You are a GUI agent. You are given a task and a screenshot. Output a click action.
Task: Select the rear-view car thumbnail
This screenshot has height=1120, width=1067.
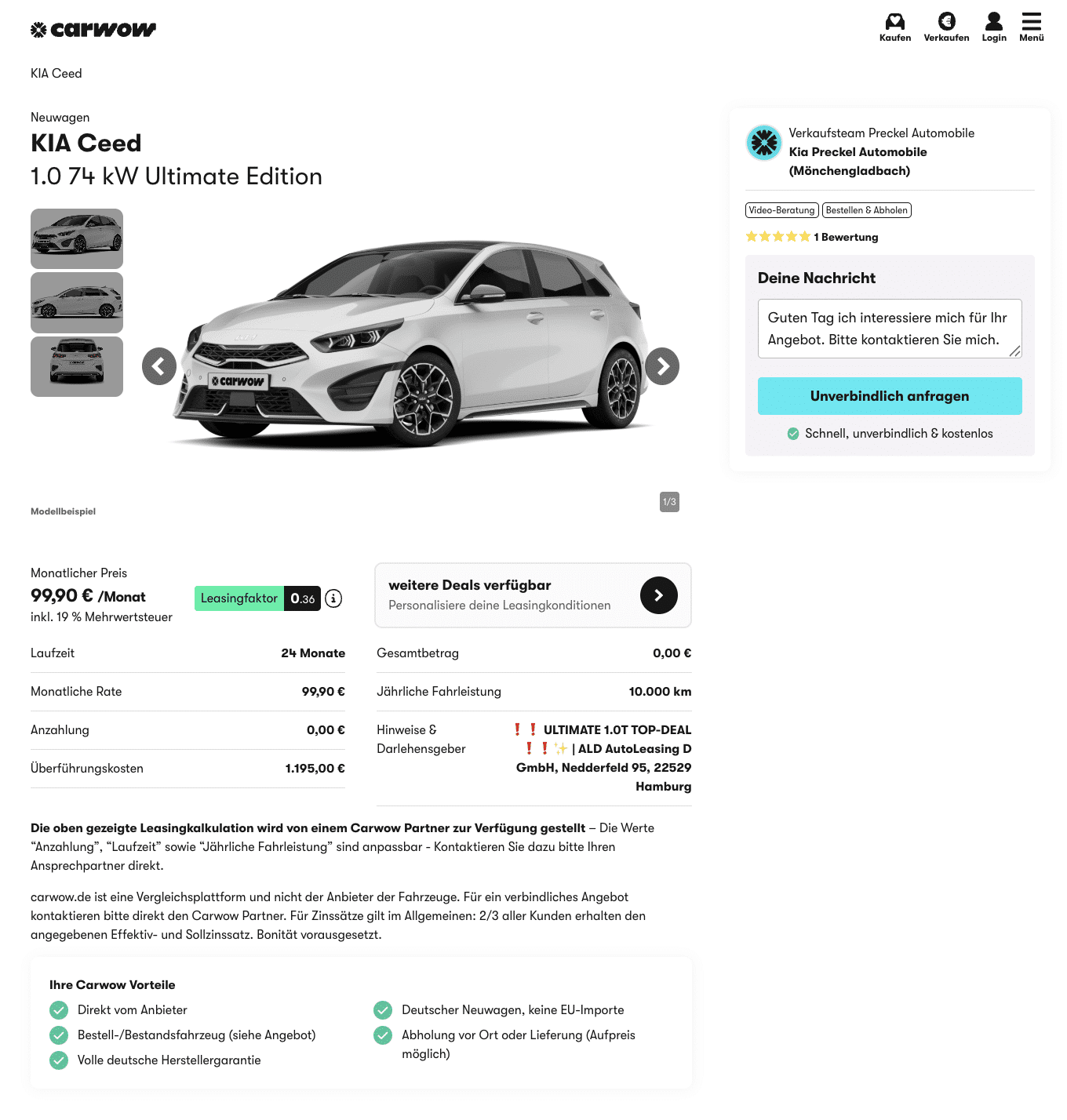pos(77,366)
